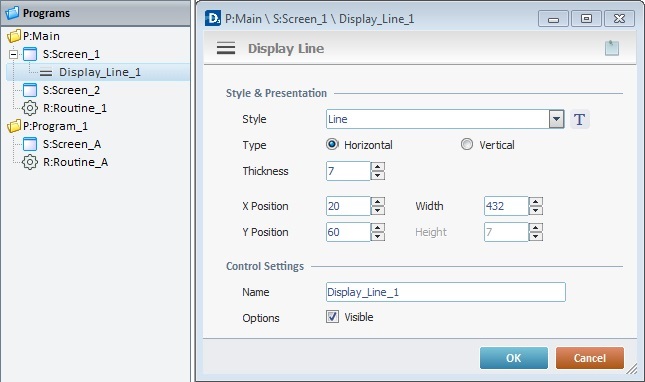Click the R:Routine_A gear icon
This screenshot has height=382, width=645.
(x=30, y=162)
